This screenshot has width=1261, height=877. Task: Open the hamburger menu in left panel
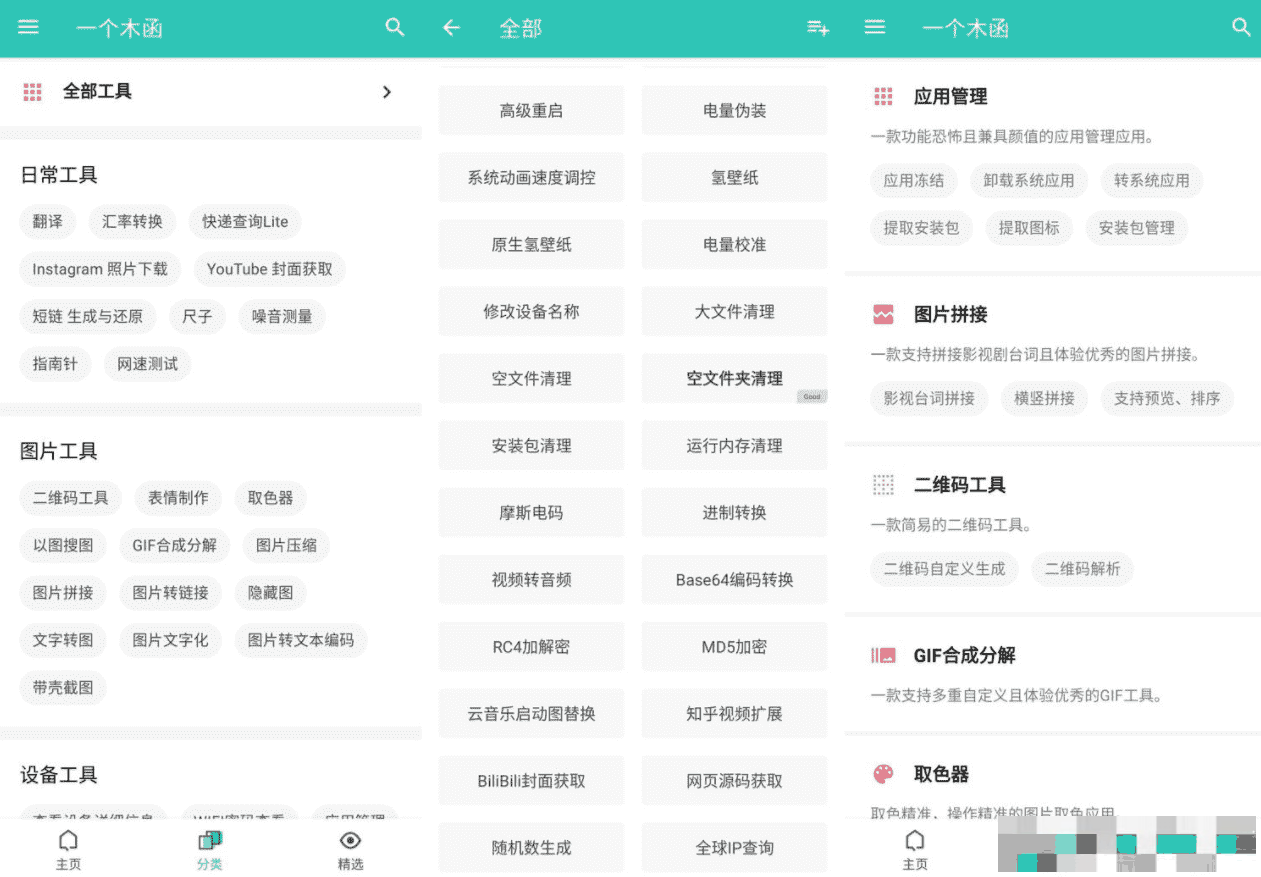[x=28, y=27]
